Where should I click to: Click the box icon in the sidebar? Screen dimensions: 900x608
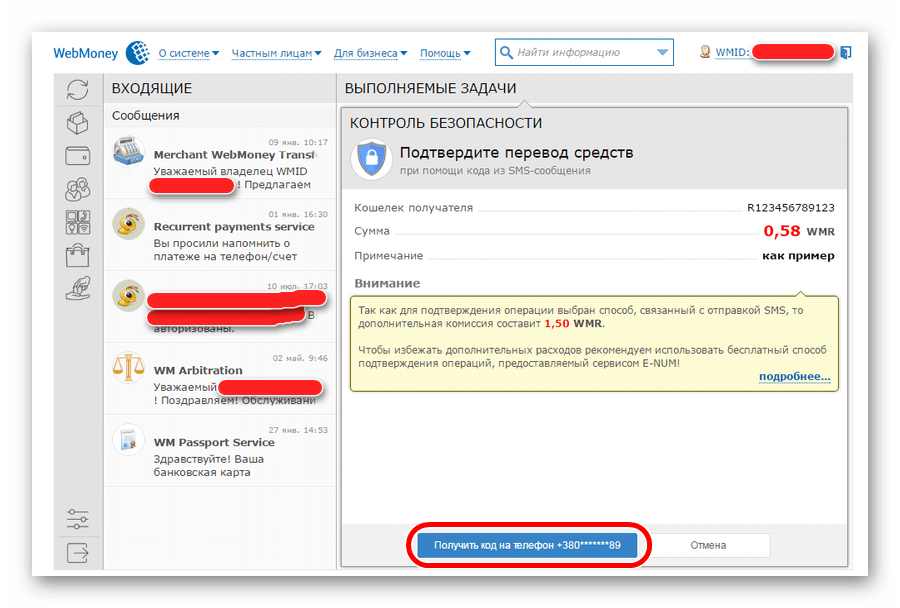[x=77, y=122]
